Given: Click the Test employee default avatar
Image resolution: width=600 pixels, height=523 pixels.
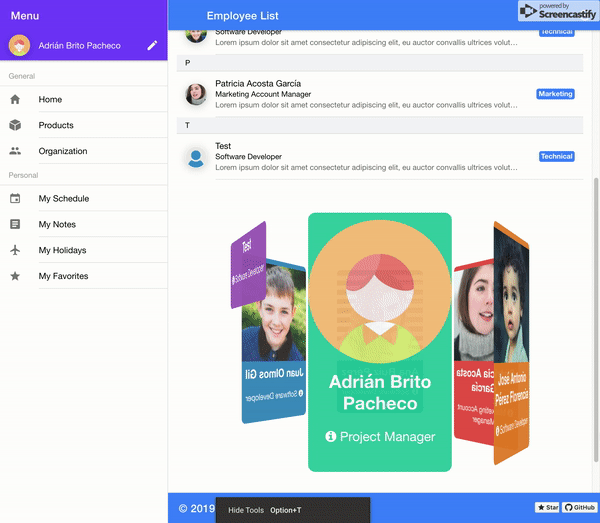Looking at the screenshot, I should 196,158.
